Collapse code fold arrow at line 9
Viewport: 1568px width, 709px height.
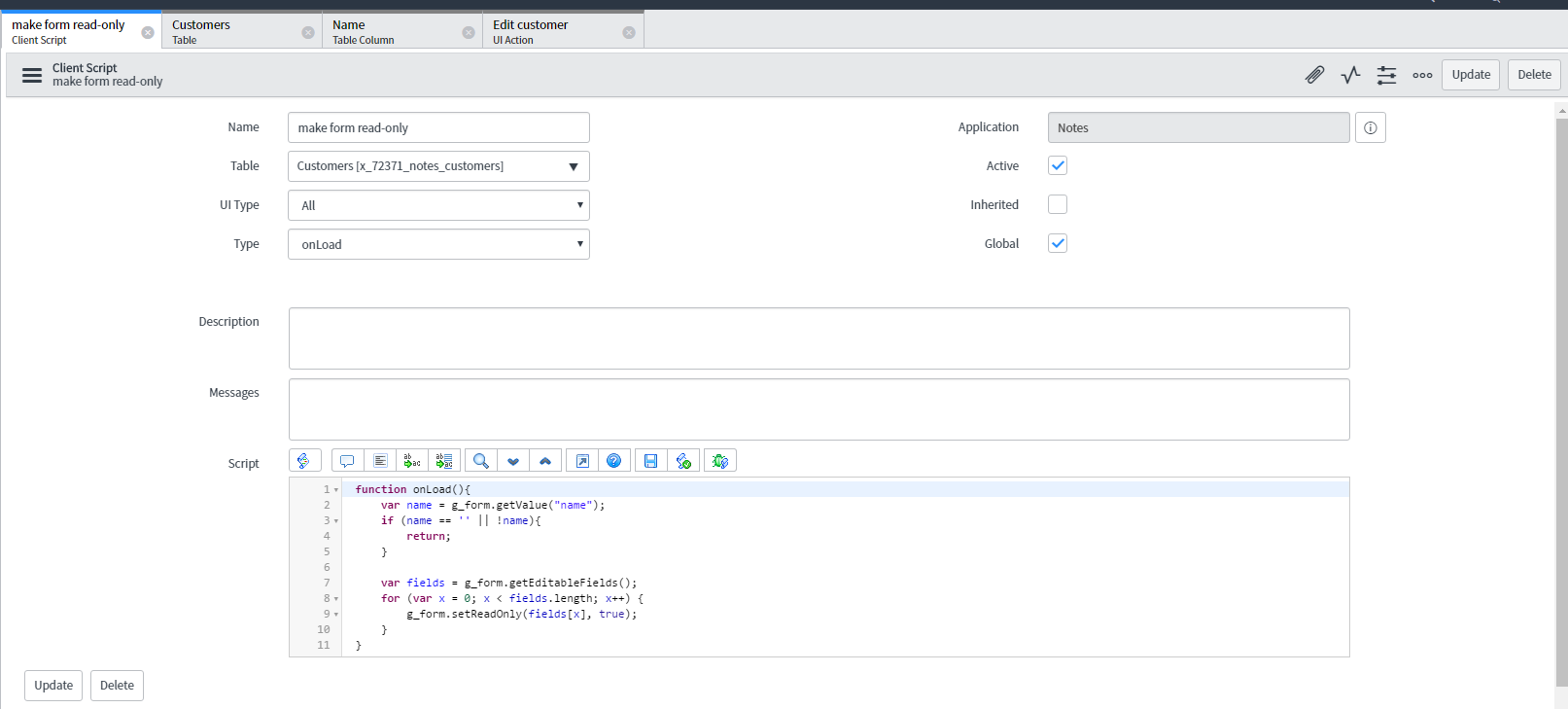(x=336, y=615)
